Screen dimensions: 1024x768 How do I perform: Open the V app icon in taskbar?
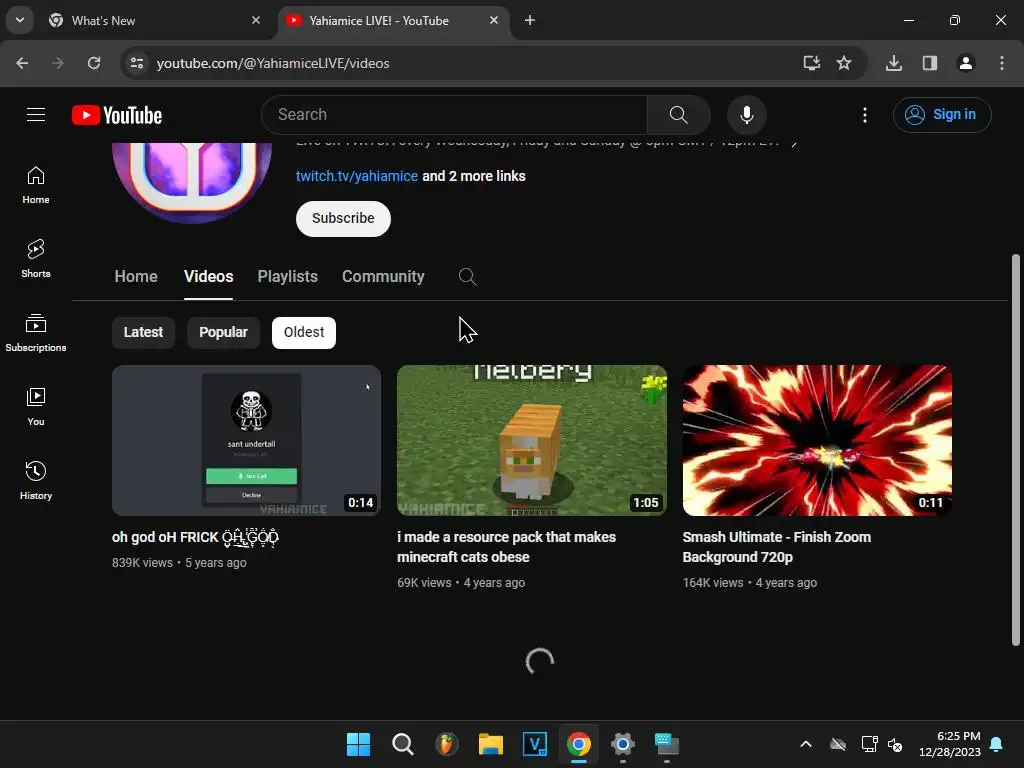(535, 744)
